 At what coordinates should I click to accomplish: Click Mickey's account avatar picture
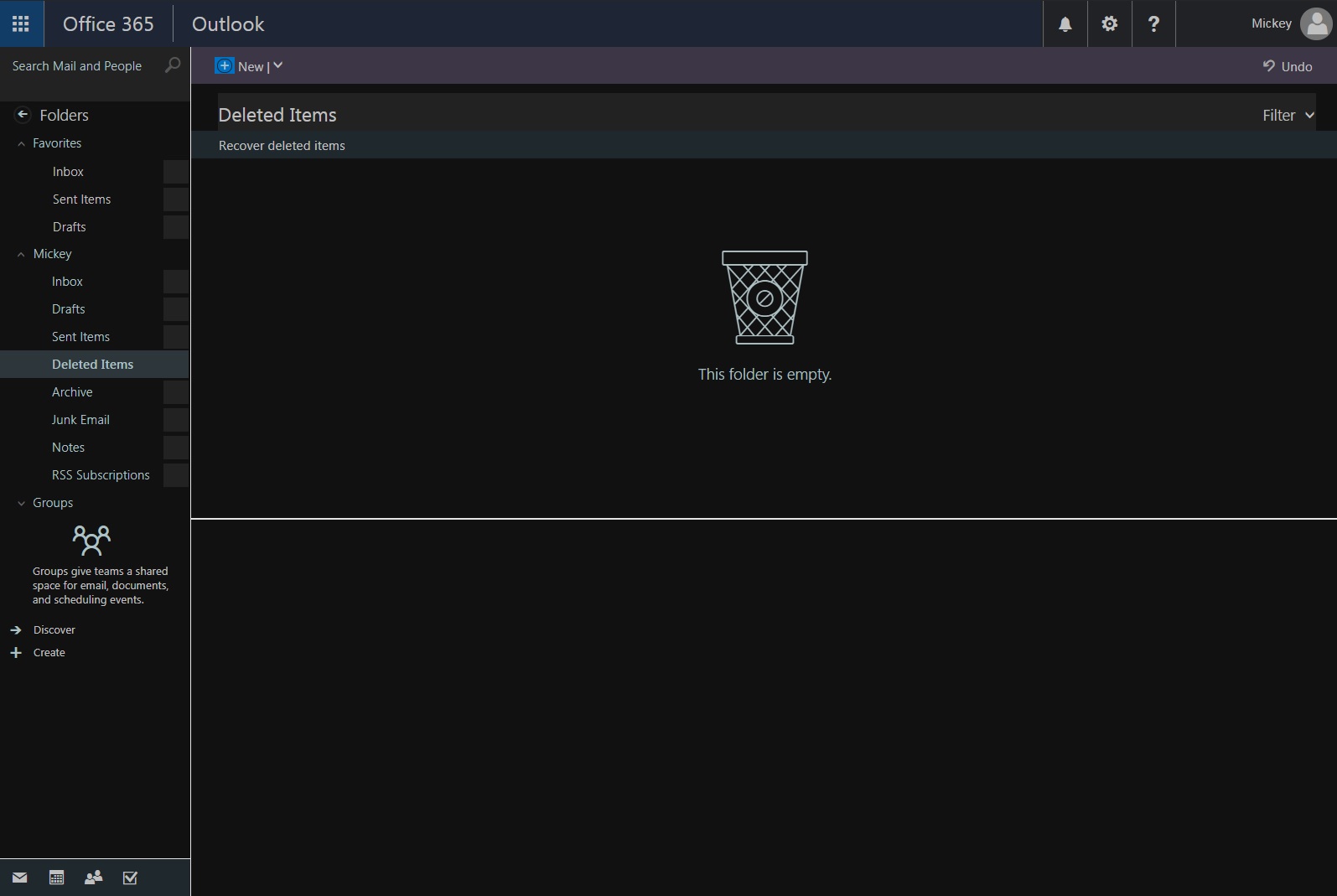(x=1314, y=23)
